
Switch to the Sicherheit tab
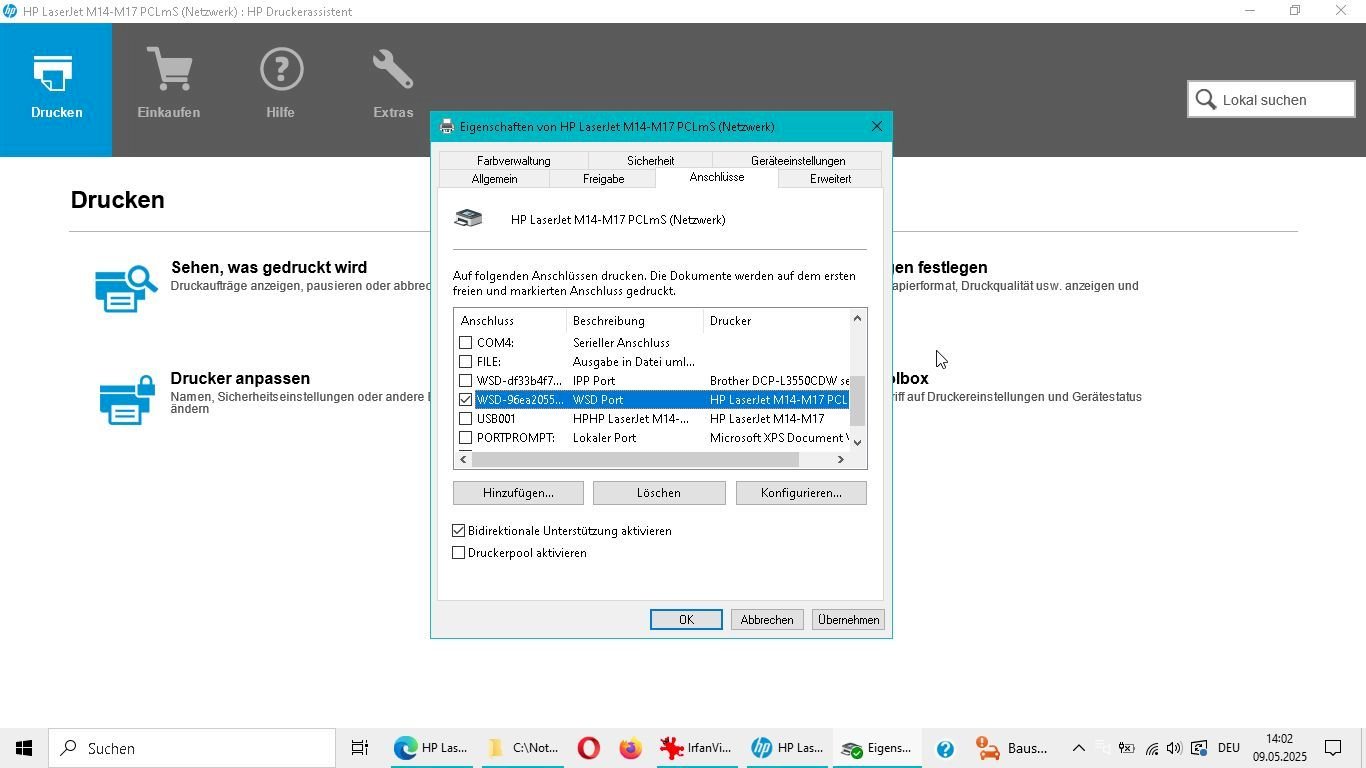[x=650, y=160]
